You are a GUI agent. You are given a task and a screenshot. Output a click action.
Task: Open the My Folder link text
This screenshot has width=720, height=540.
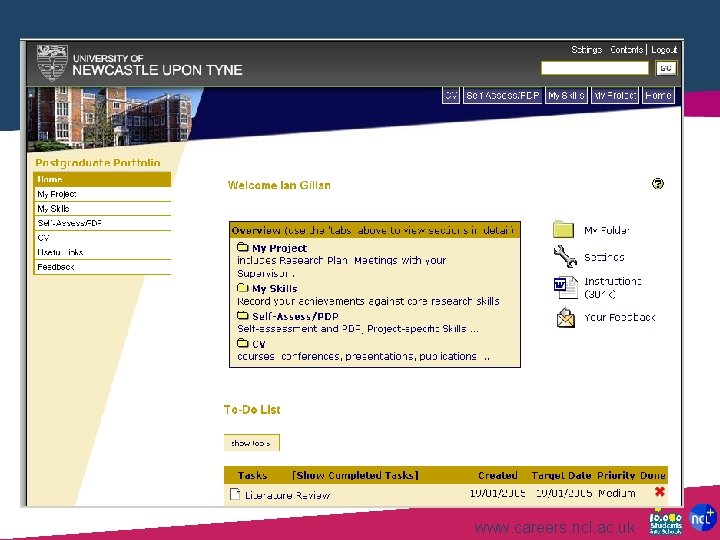pos(607,231)
